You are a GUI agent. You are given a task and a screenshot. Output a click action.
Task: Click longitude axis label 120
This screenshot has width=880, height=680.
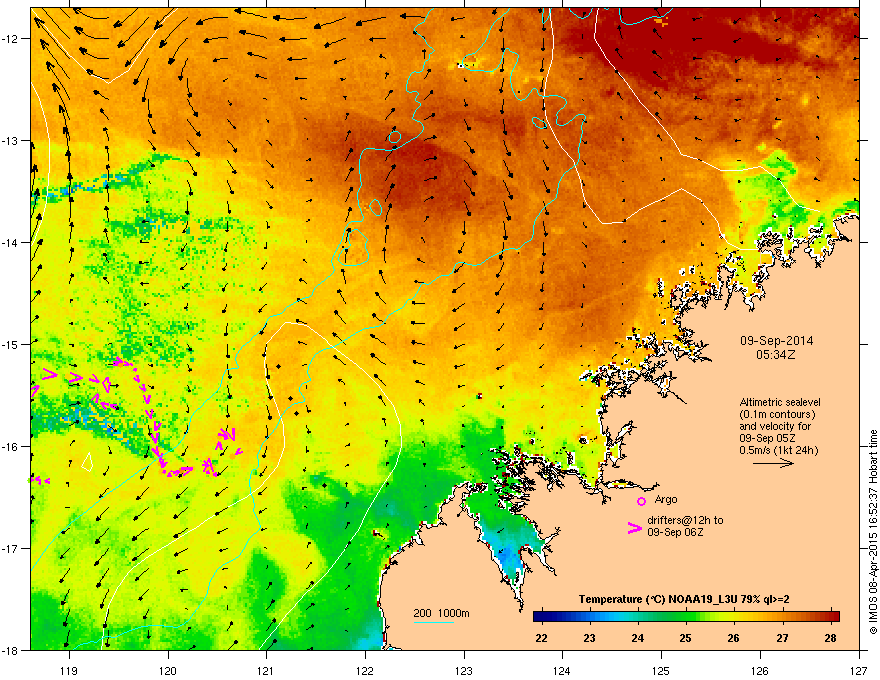tap(168, 670)
